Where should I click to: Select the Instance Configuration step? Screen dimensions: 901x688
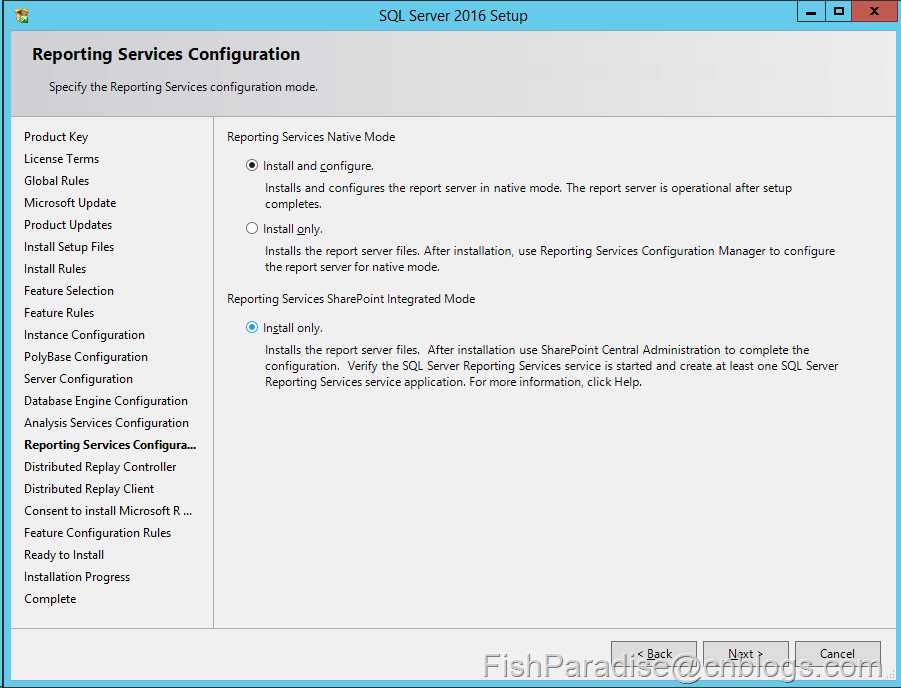(x=84, y=335)
